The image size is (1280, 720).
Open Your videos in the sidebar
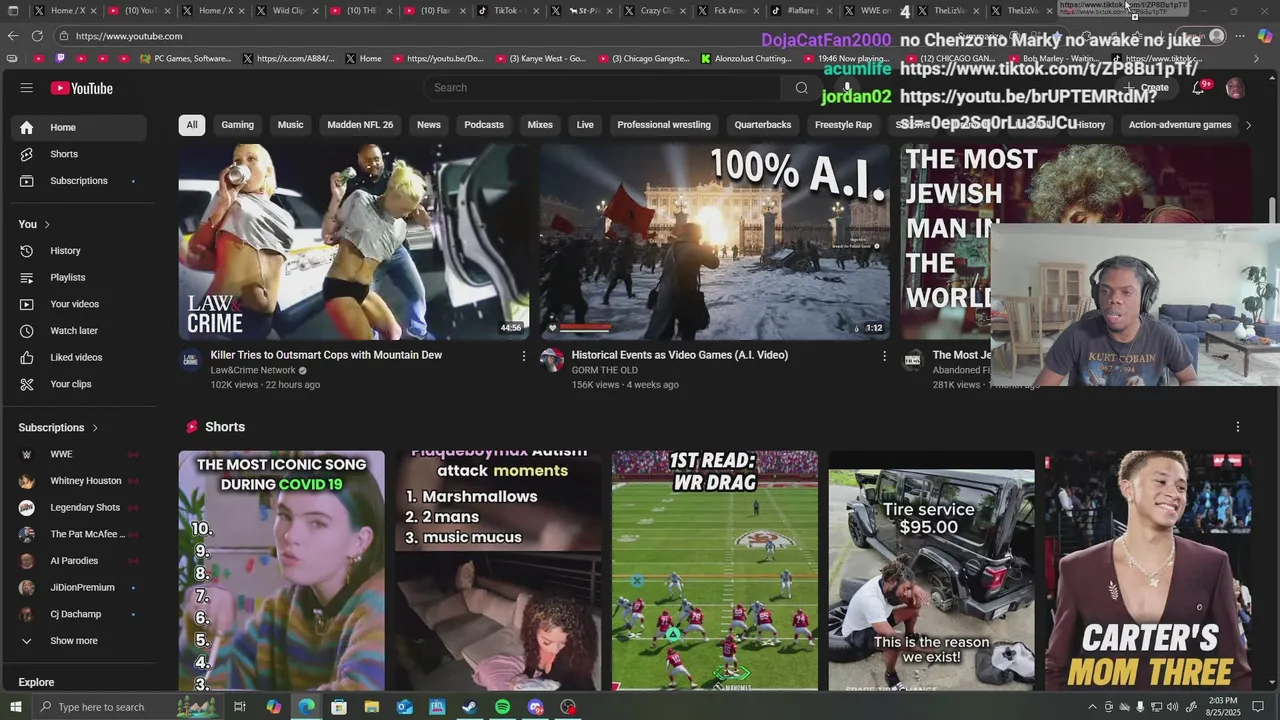[x=79, y=304]
